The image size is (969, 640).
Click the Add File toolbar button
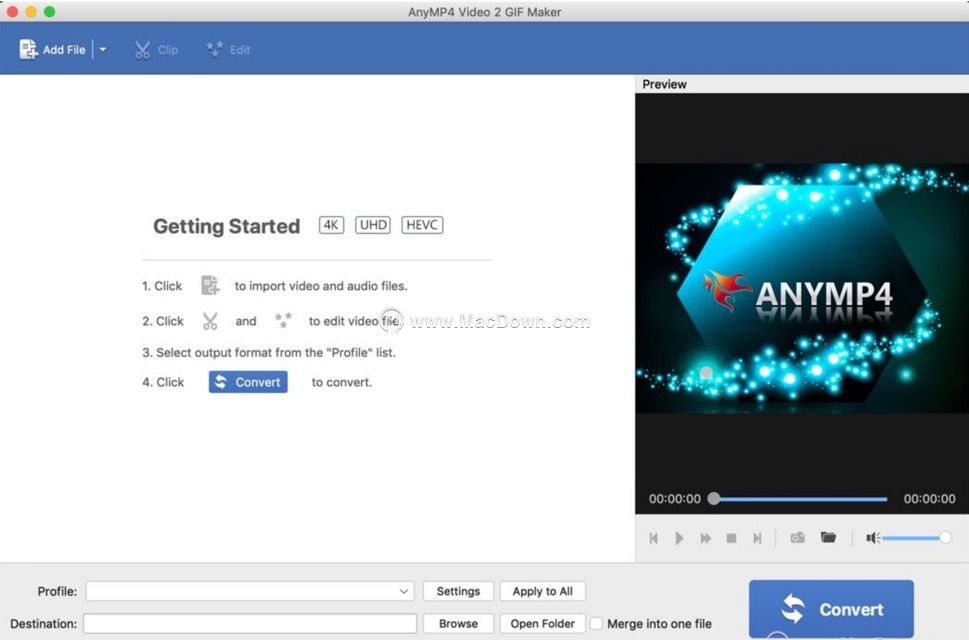click(x=53, y=49)
